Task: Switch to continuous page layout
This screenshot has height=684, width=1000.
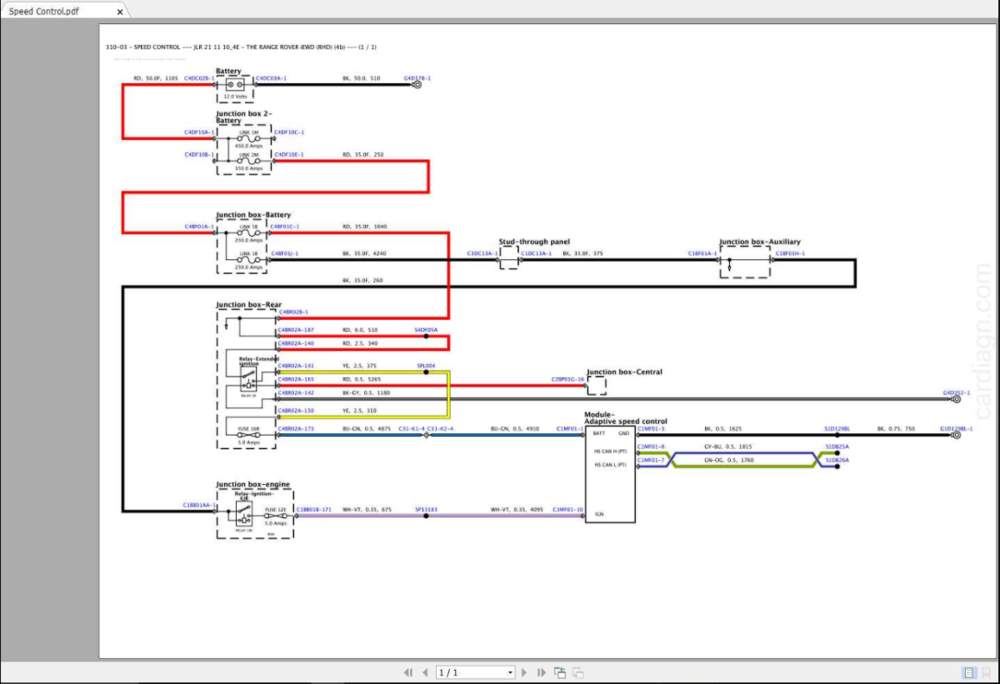Action: click(x=986, y=673)
